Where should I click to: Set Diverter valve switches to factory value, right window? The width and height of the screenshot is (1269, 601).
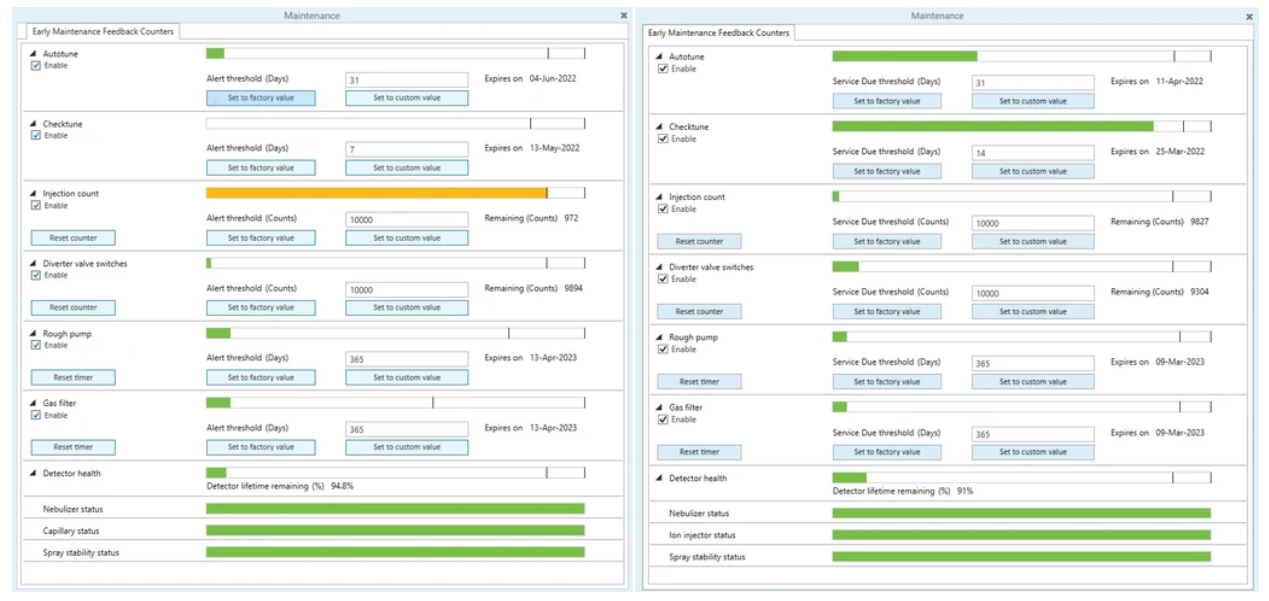coord(887,311)
